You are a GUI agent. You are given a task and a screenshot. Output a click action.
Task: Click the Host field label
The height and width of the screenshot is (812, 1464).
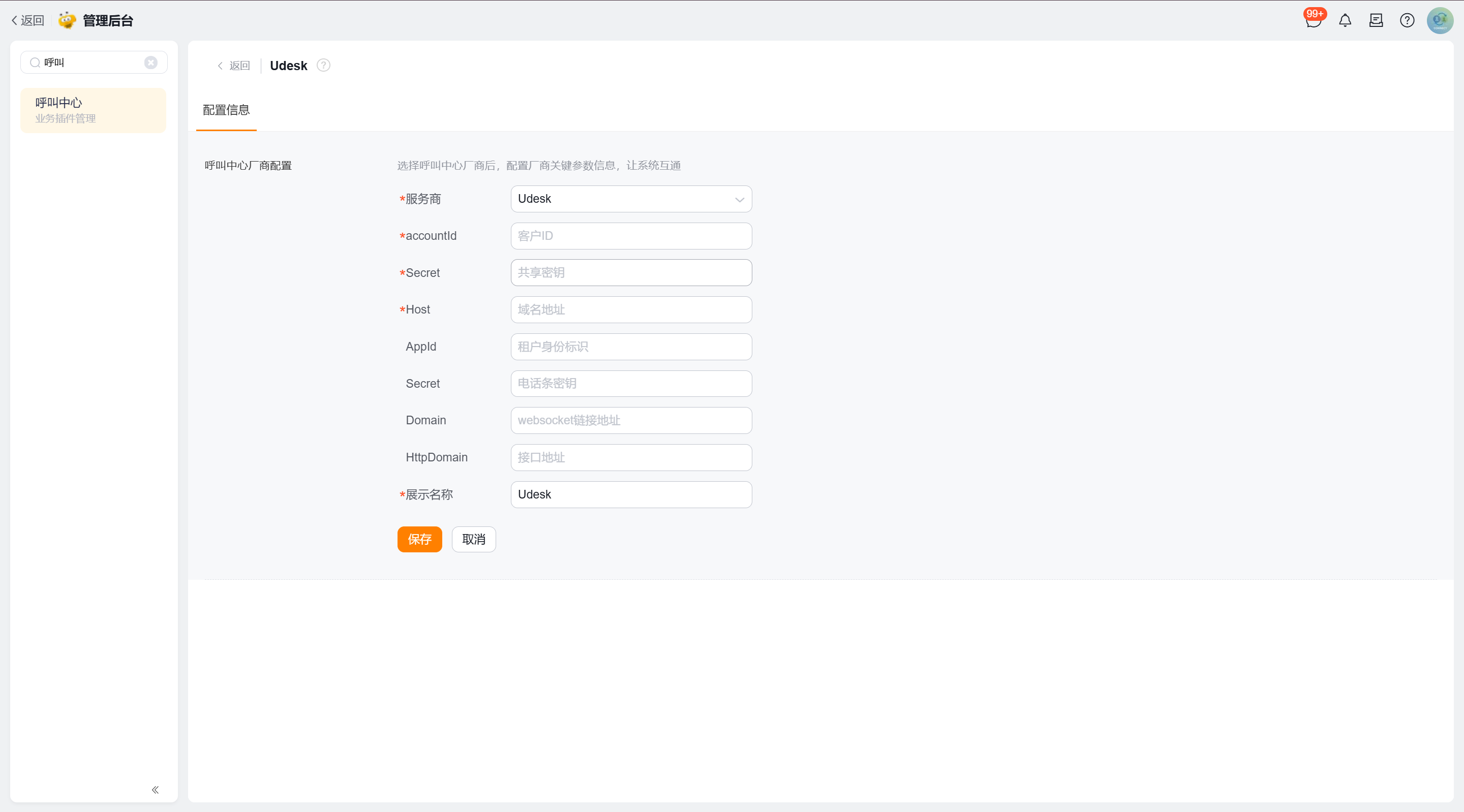[418, 309]
